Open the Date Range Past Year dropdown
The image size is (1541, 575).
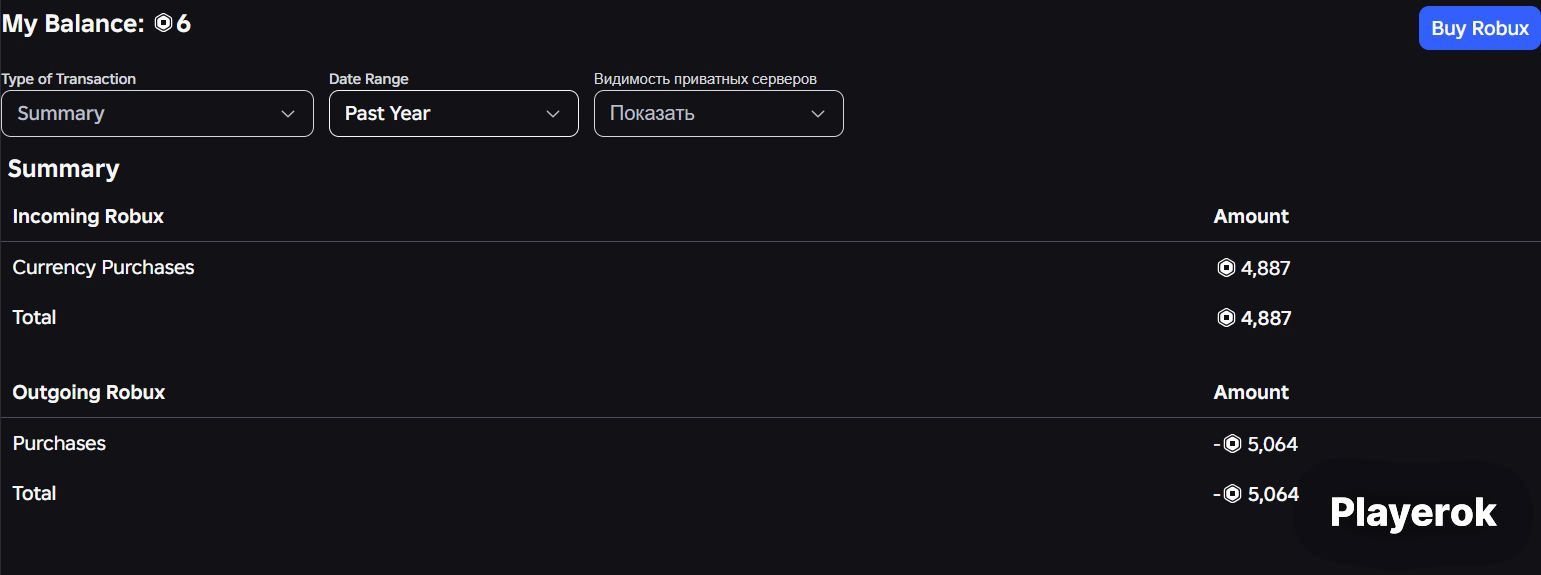[454, 114]
